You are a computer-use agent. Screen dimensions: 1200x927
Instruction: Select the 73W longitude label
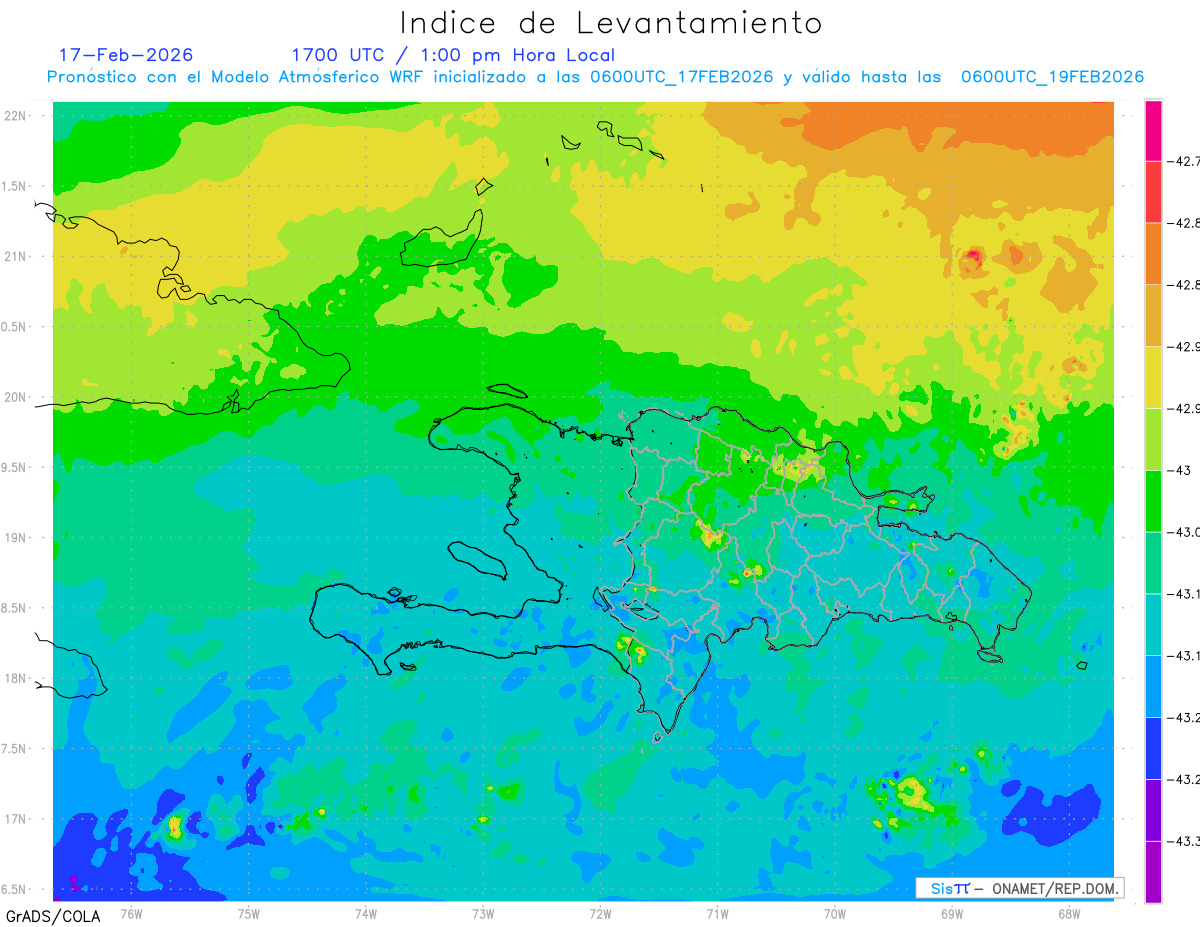(483, 913)
